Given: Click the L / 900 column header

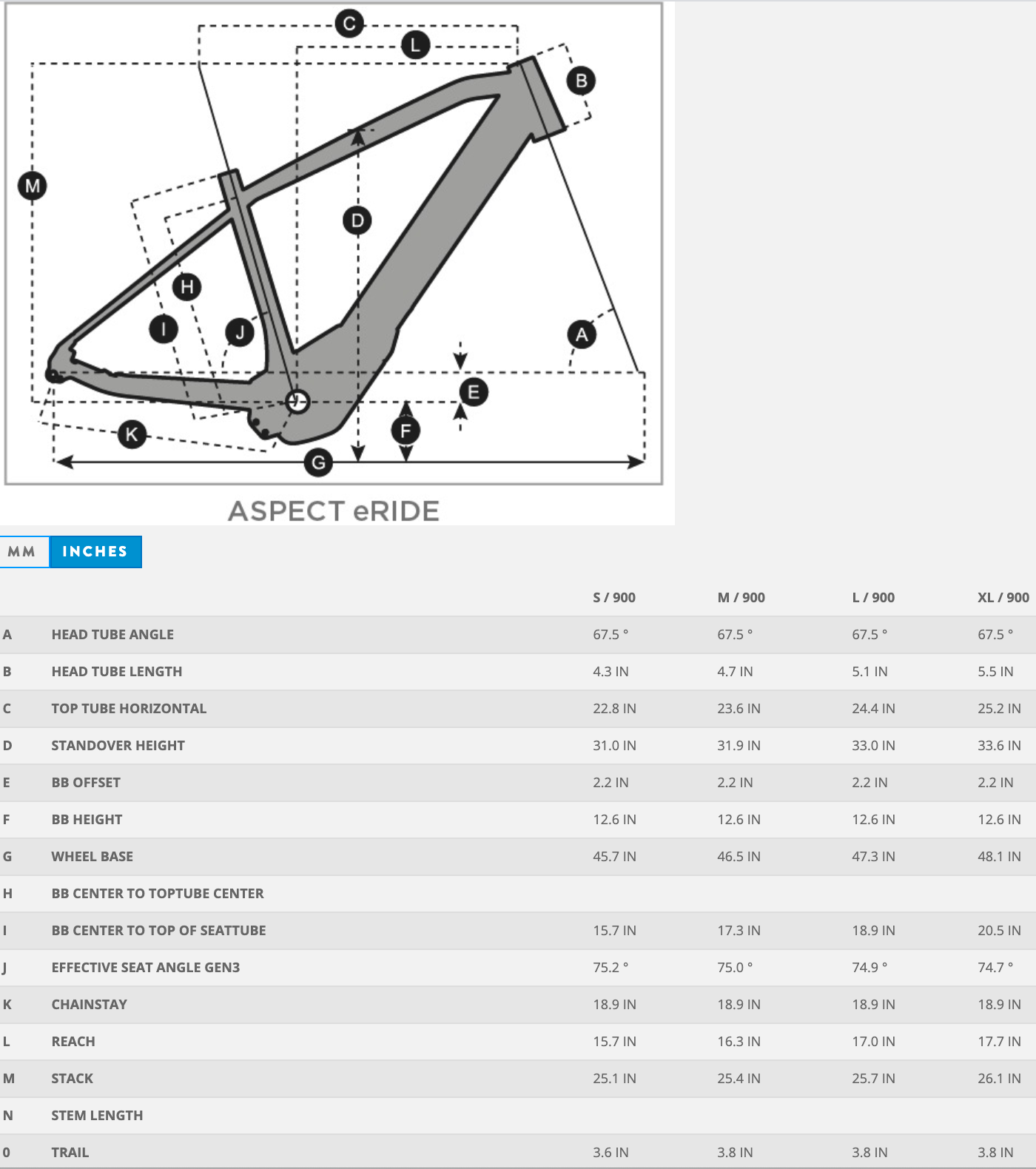Looking at the screenshot, I should (x=873, y=598).
